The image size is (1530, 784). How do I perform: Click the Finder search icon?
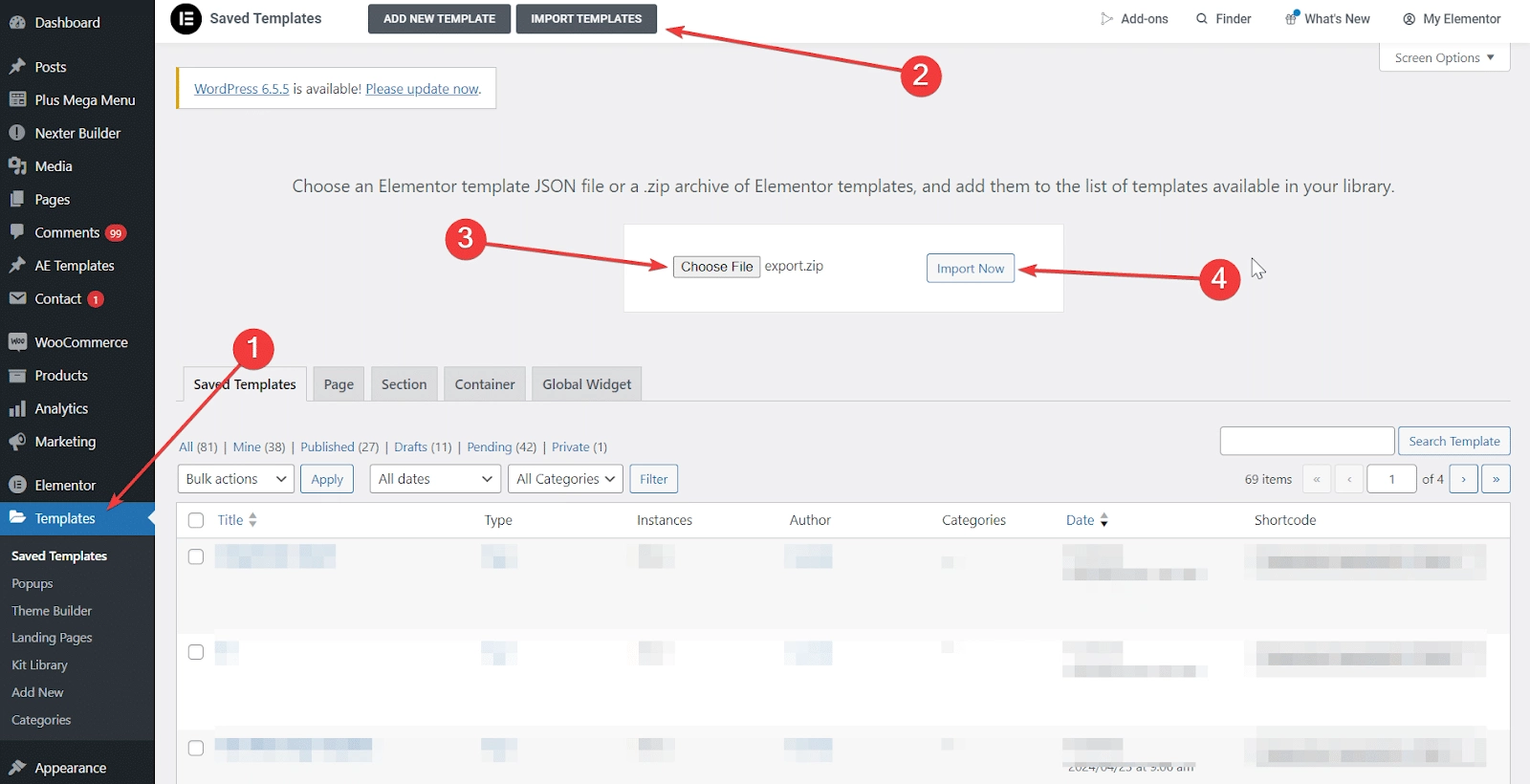tap(1202, 18)
